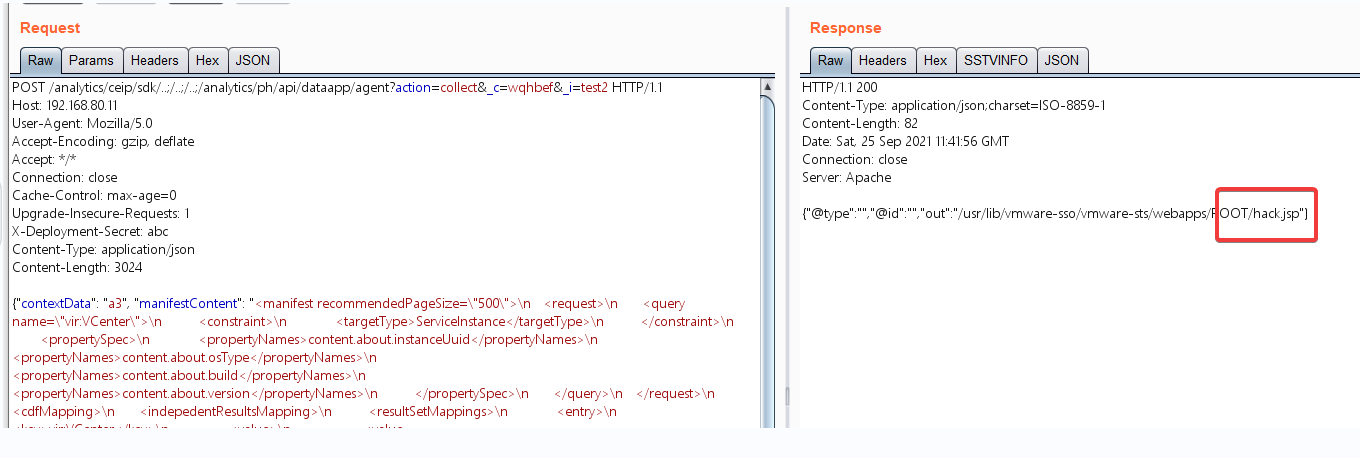Screen dimensions: 1360x458
Task: Click the Server: Apache header
Action: point(846,178)
